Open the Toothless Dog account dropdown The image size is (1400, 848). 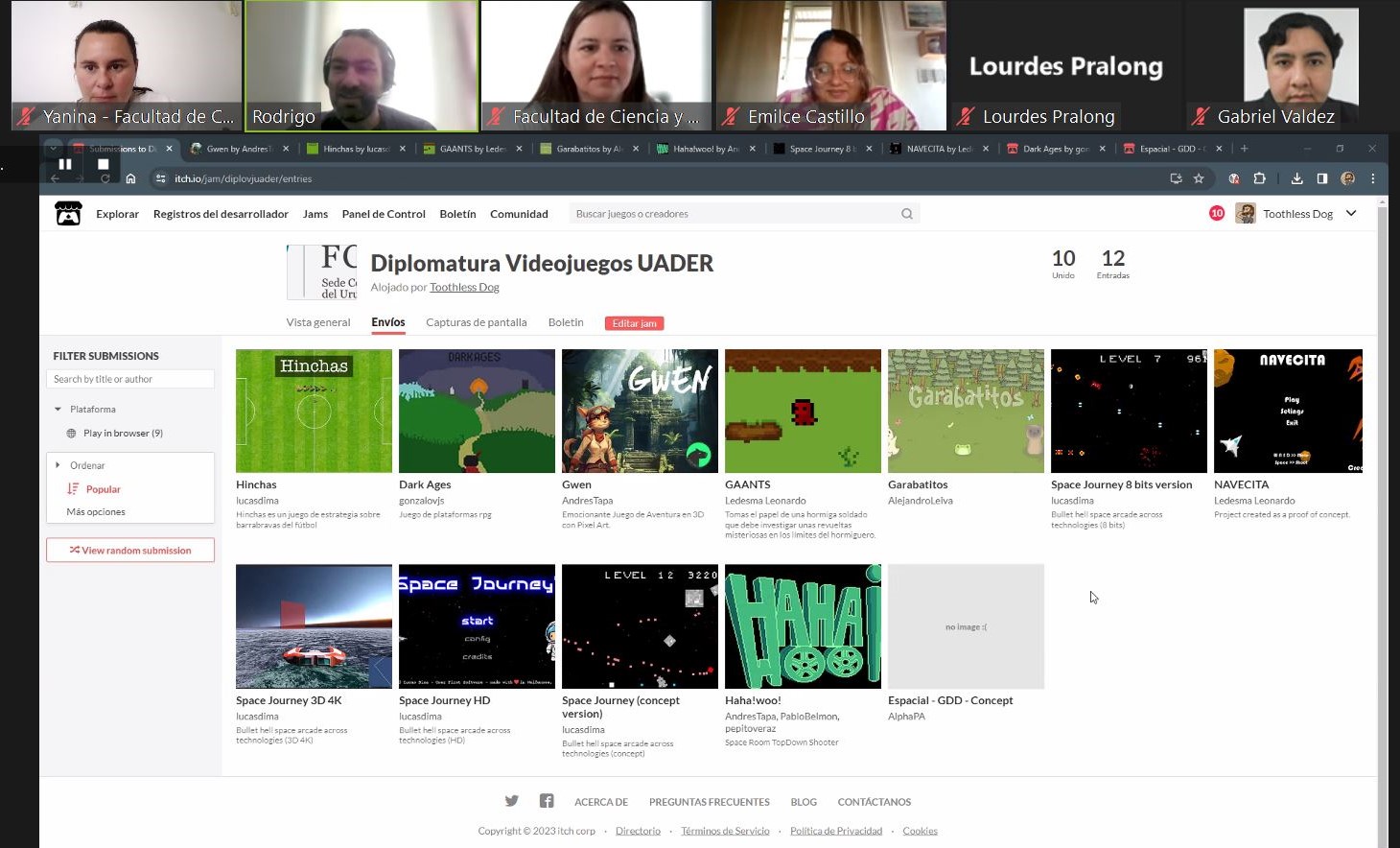tap(1351, 214)
